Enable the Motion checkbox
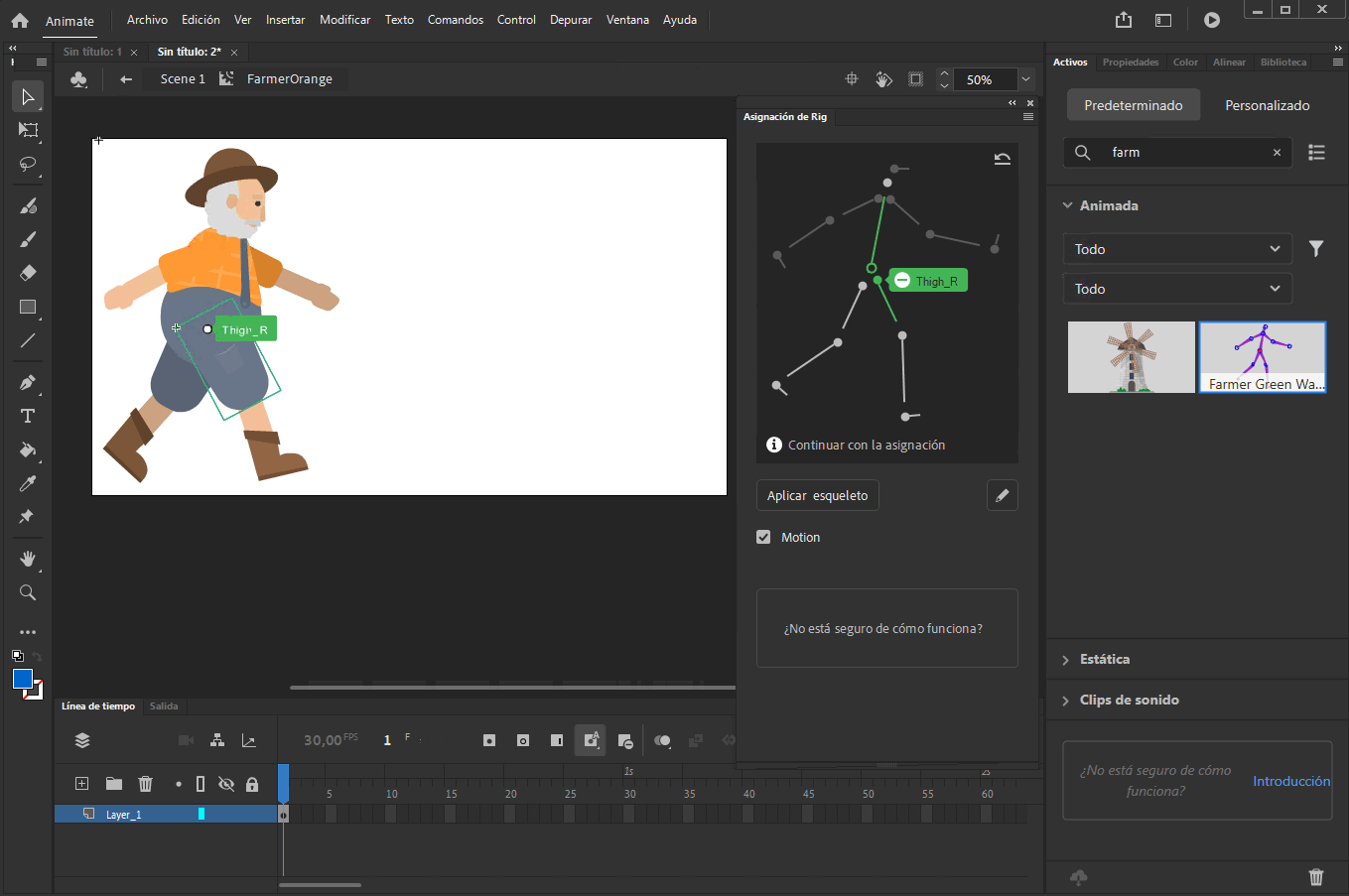1349x896 pixels. pyautogui.click(x=763, y=537)
